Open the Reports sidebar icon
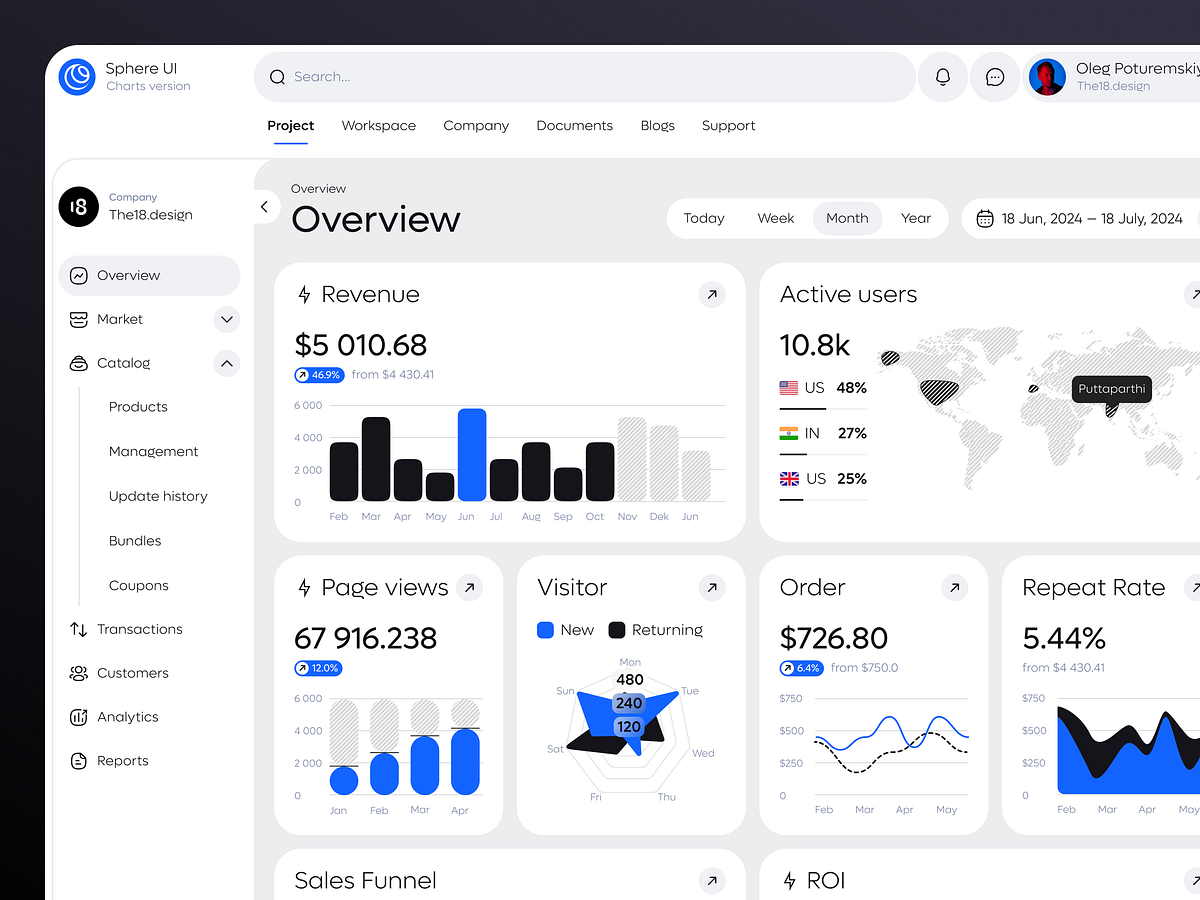This screenshot has height=900, width=1200. pos(79,761)
